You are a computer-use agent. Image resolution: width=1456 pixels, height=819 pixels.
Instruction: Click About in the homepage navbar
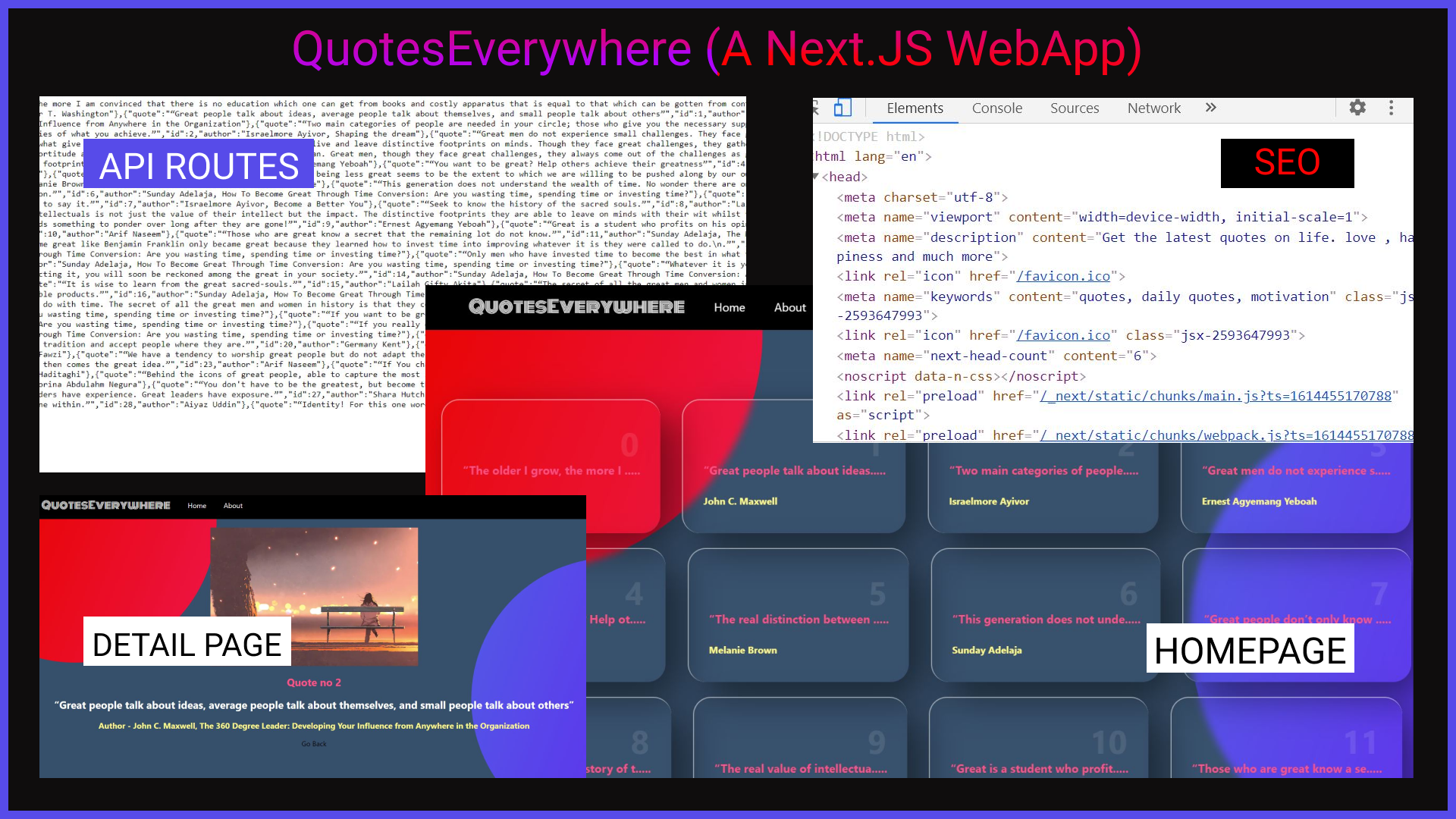click(789, 307)
